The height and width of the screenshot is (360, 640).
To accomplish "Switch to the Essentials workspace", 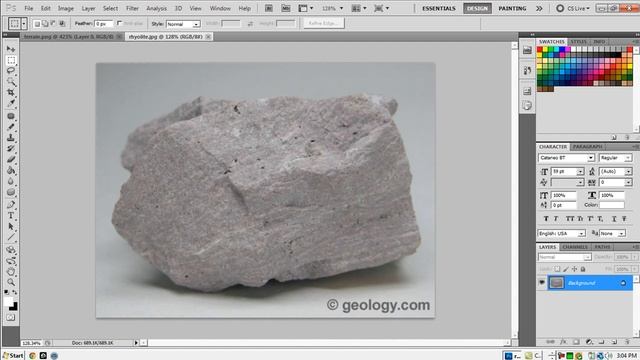I will pyautogui.click(x=439, y=8).
